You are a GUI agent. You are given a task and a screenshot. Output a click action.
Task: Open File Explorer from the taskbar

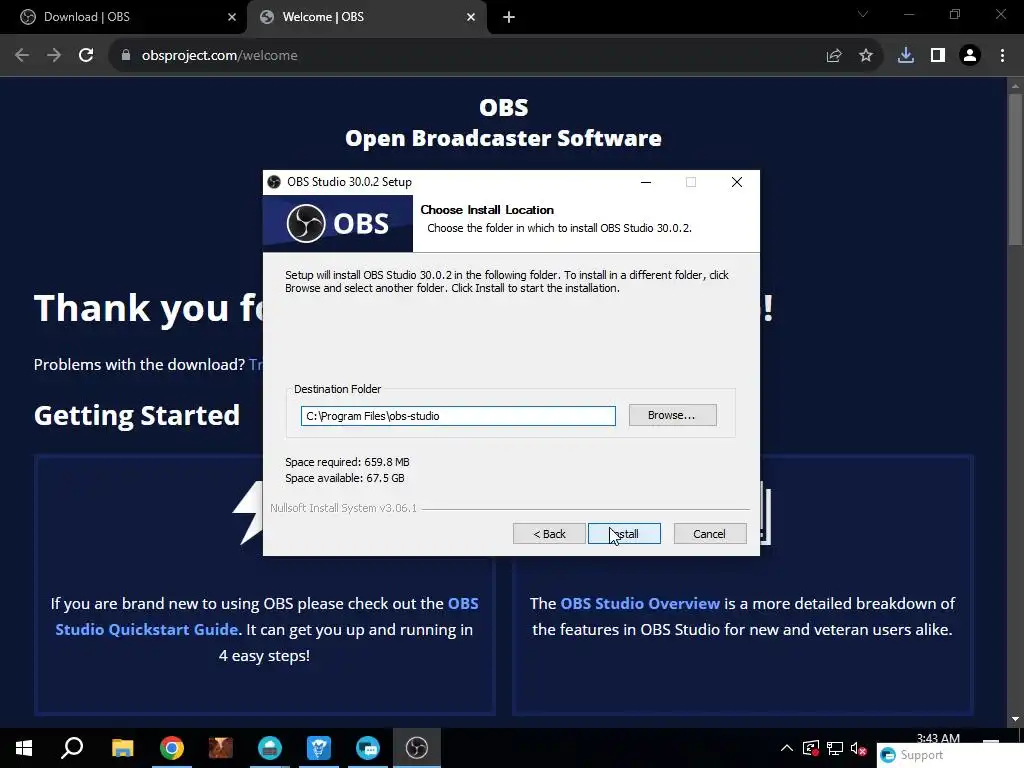pyautogui.click(x=122, y=748)
